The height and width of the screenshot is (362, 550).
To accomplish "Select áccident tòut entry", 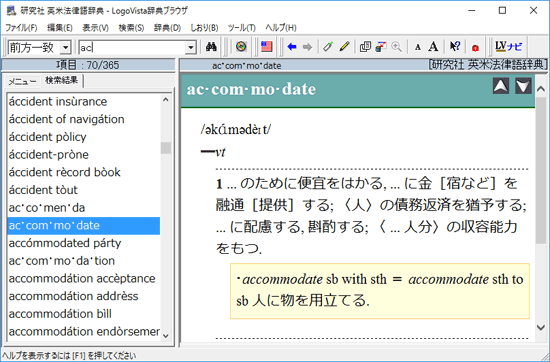I will [83, 190].
